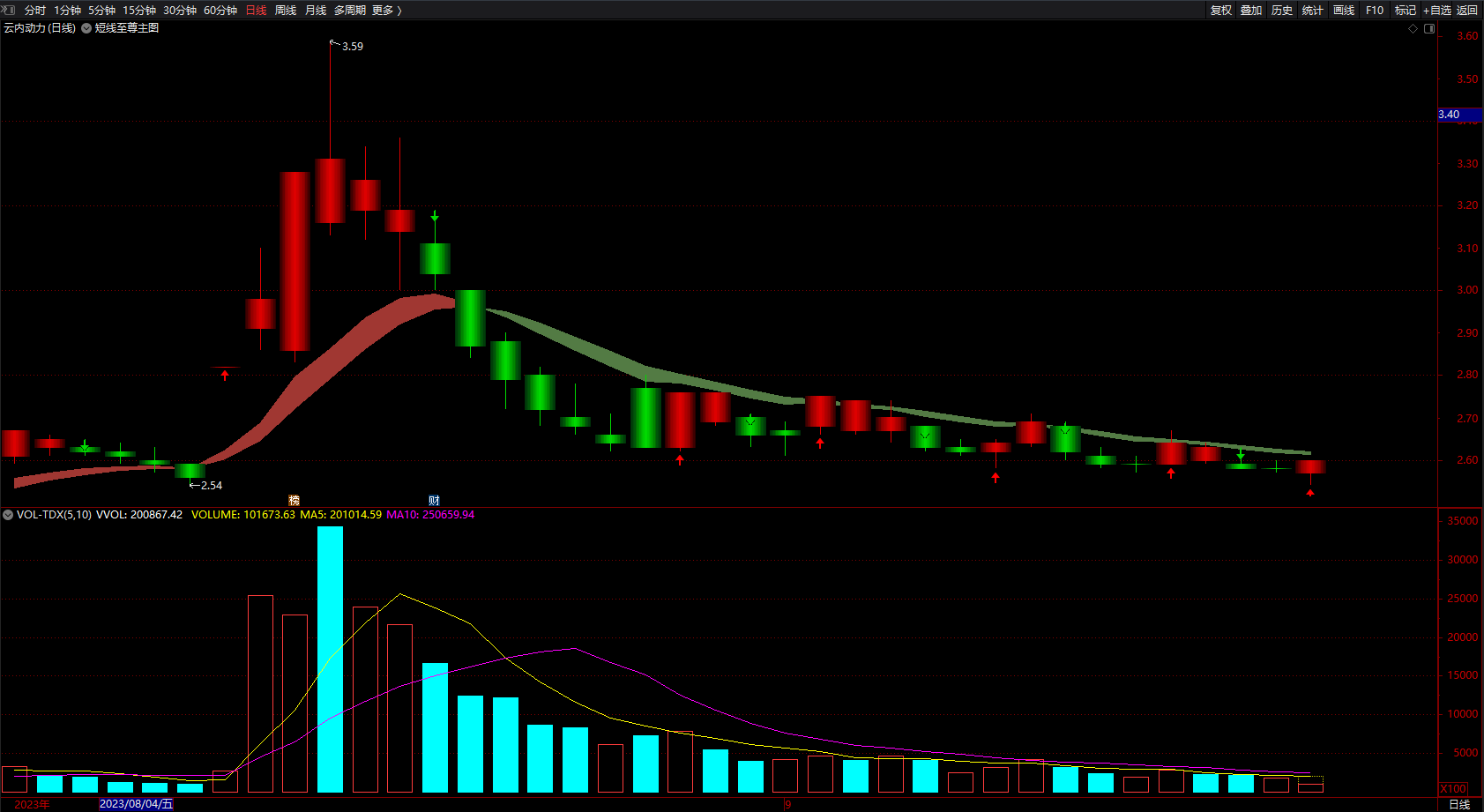This screenshot has height=812, width=1484.
Task: Click the MA10: 250659.94 value
Action: pos(430,515)
